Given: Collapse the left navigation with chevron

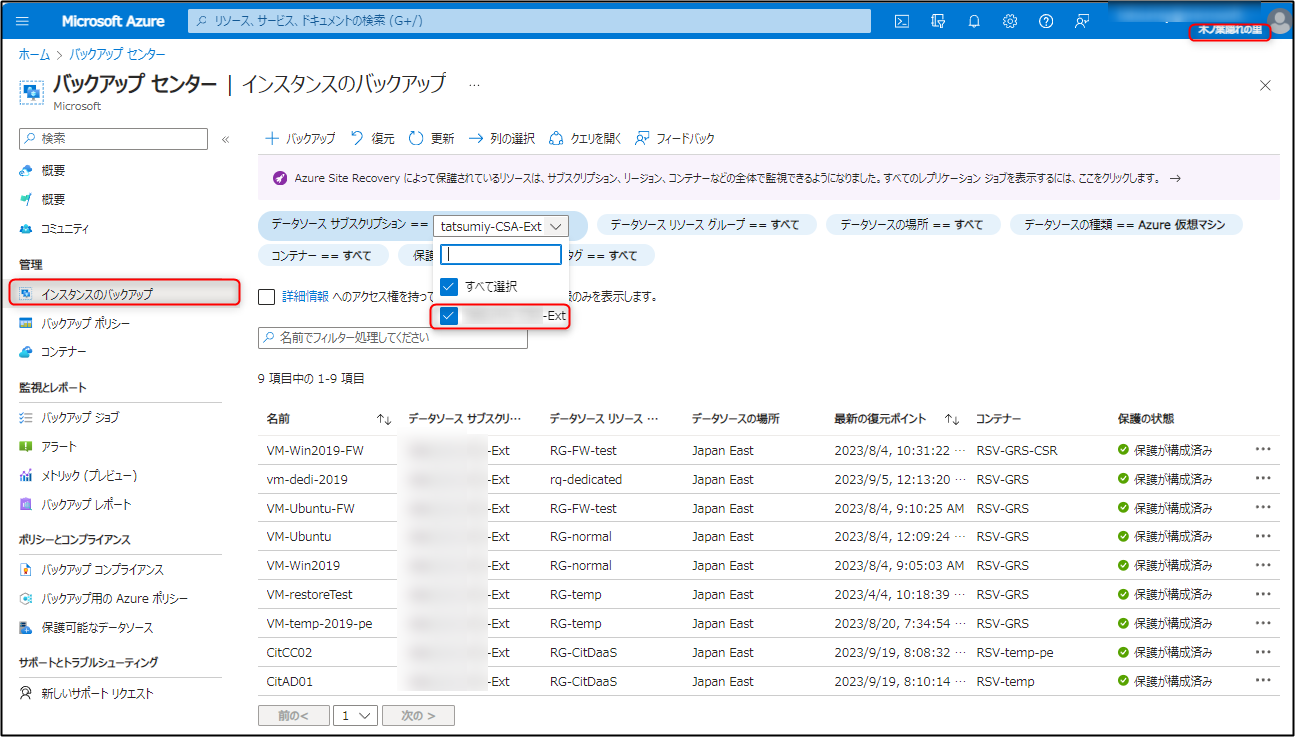Looking at the screenshot, I should click(225, 139).
